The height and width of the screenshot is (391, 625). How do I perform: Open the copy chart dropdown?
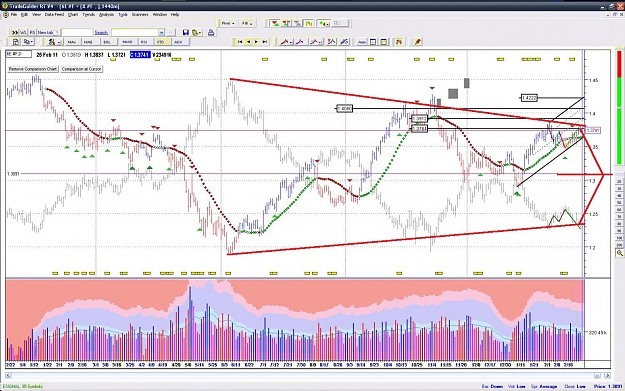(x=28, y=42)
